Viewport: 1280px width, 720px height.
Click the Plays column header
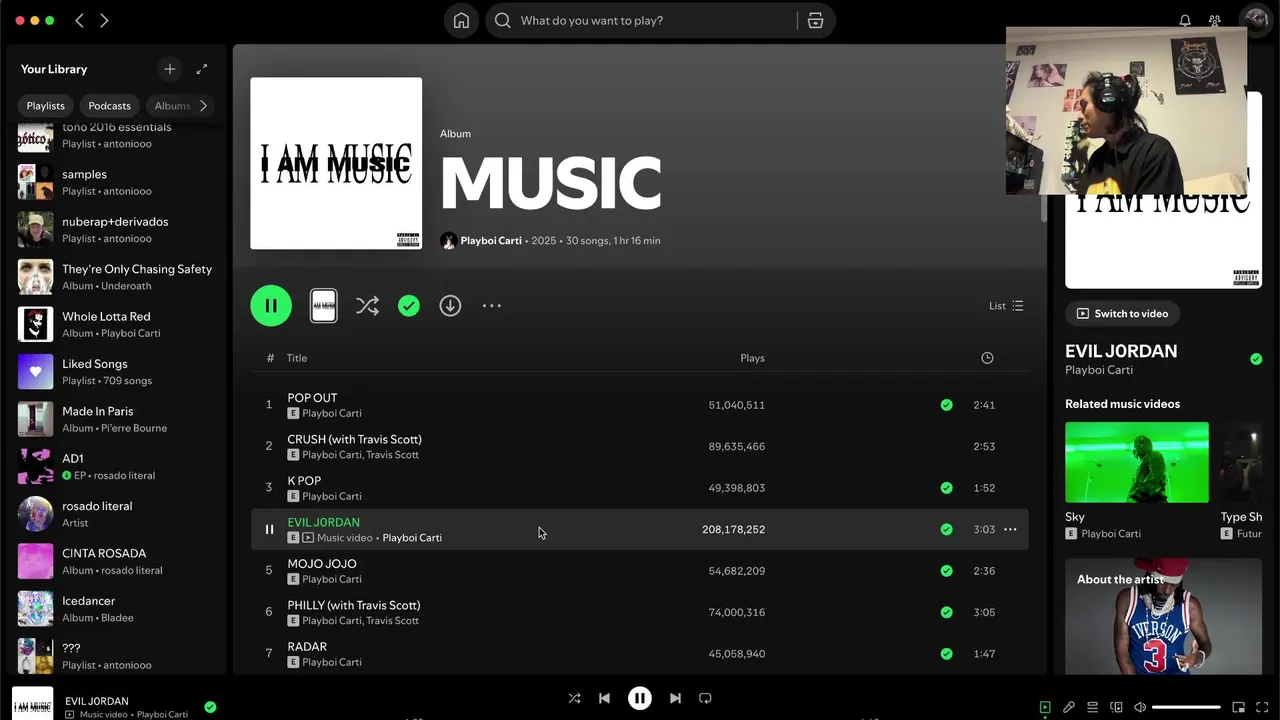752,358
